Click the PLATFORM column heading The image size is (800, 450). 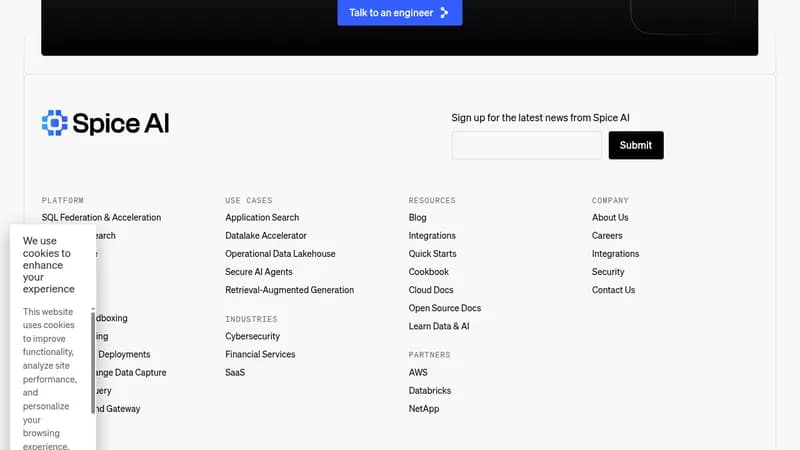pos(63,201)
